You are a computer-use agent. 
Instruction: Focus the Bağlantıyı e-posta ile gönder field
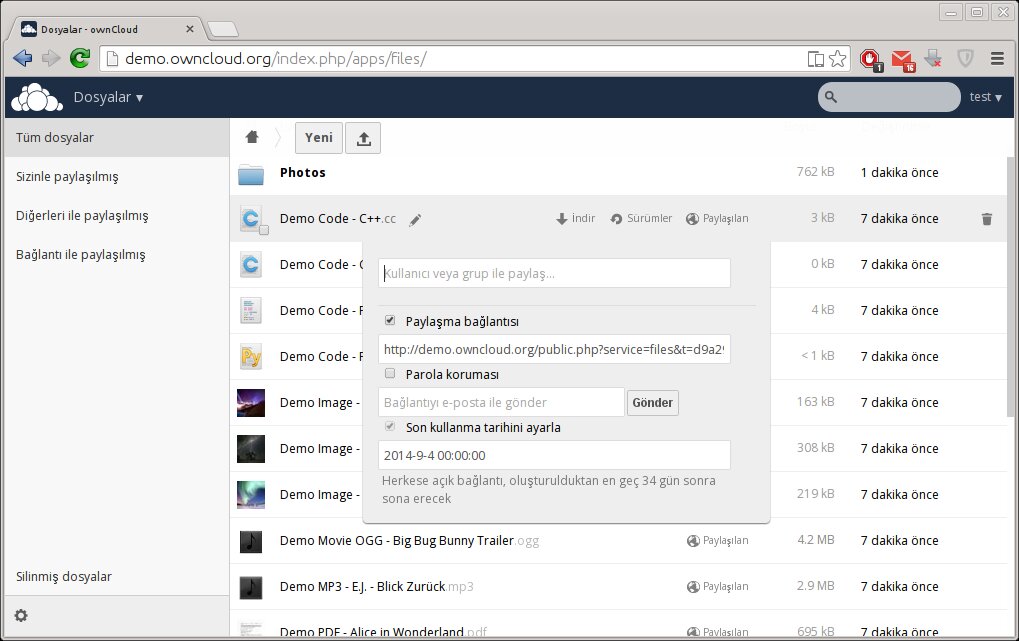501,403
